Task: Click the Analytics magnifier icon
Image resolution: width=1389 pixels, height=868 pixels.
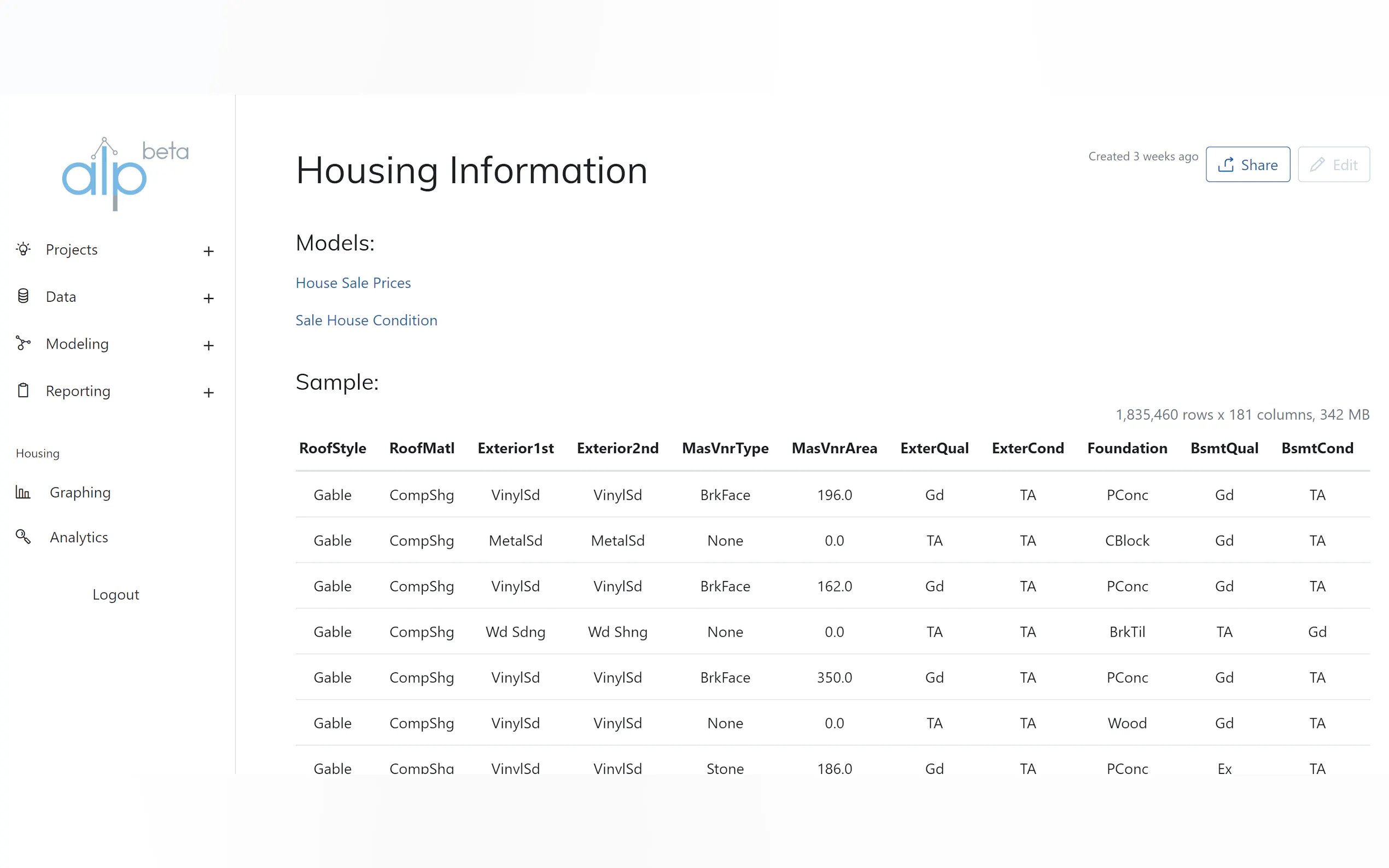Action: pyautogui.click(x=23, y=537)
